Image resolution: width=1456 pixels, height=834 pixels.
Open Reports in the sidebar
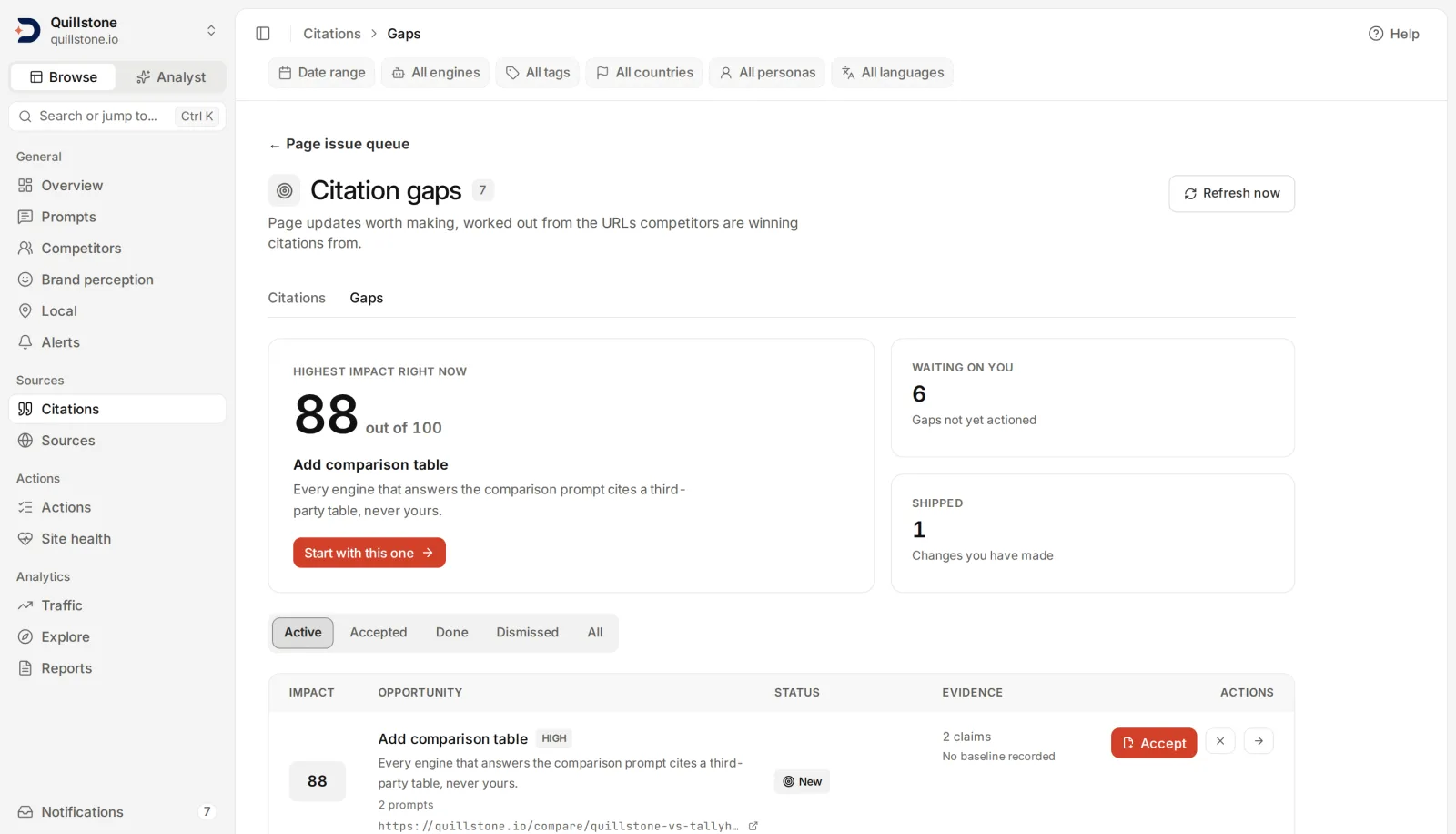coord(117,668)
